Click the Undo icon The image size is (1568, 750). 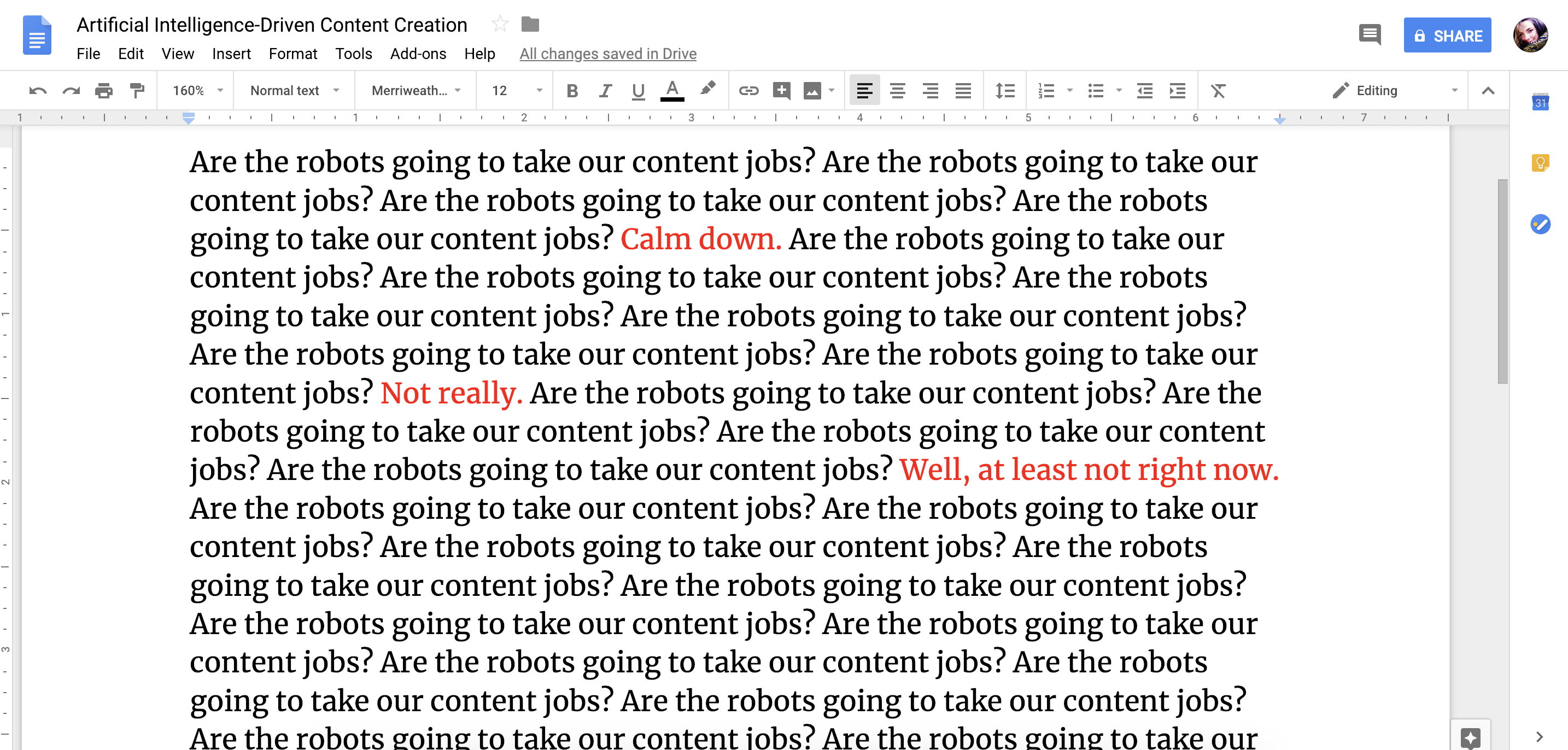(x=38, y=91)
